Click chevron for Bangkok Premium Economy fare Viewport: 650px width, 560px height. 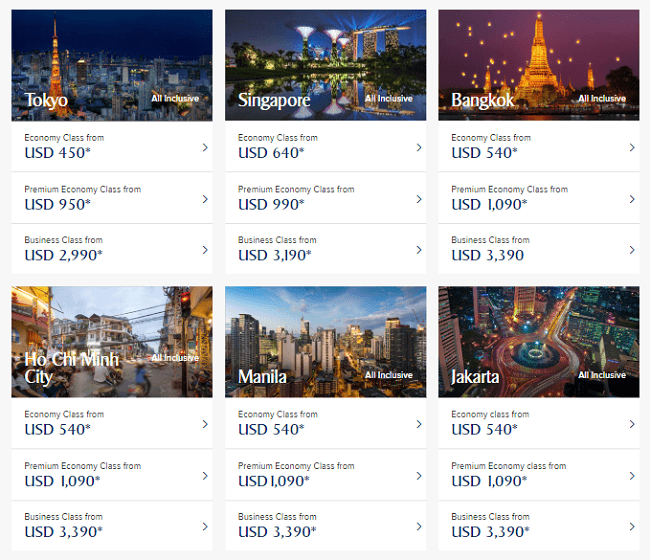[x=632, y=199]
